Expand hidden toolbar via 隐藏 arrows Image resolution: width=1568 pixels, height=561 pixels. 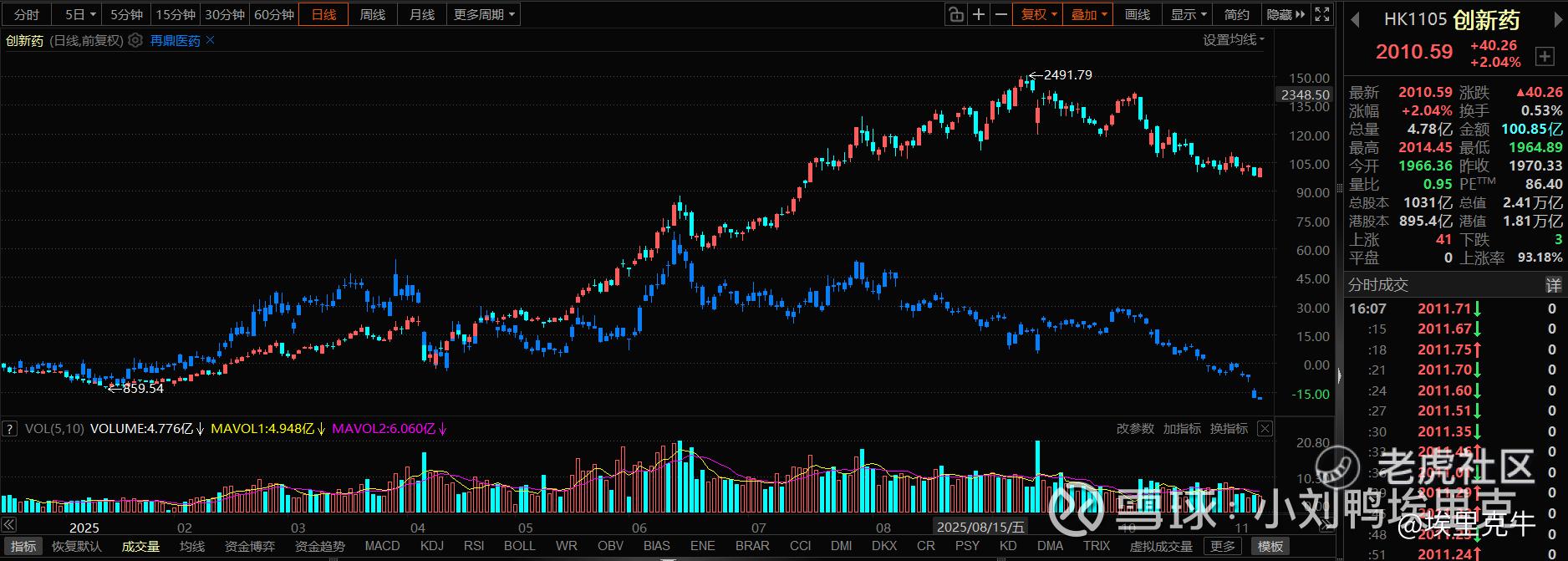tap(1285, 14)
